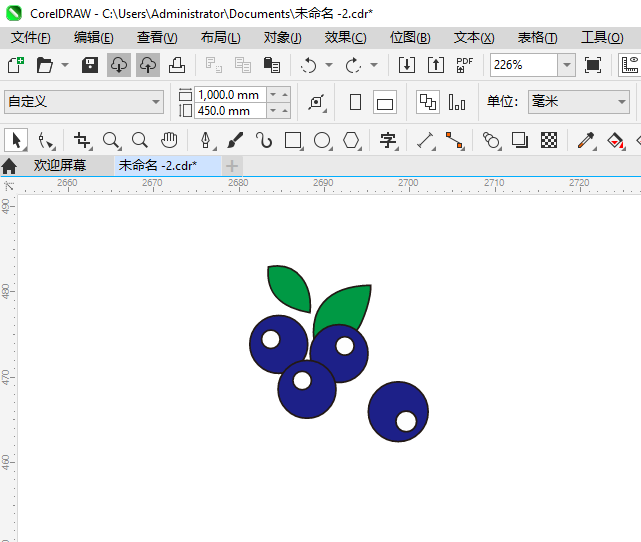Click the all pages layout icon
Image resolution: width=641 pixels, height=542 pixels.
pyautogui.click(x=428, y=102)
